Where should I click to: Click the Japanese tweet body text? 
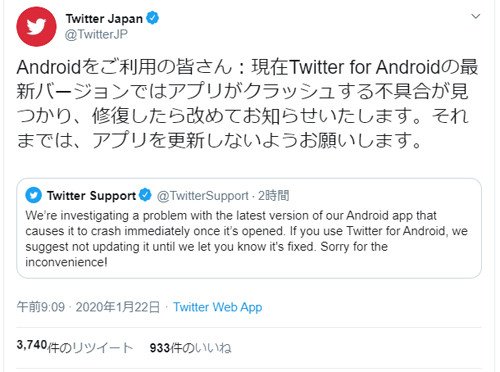coord(247,104)
